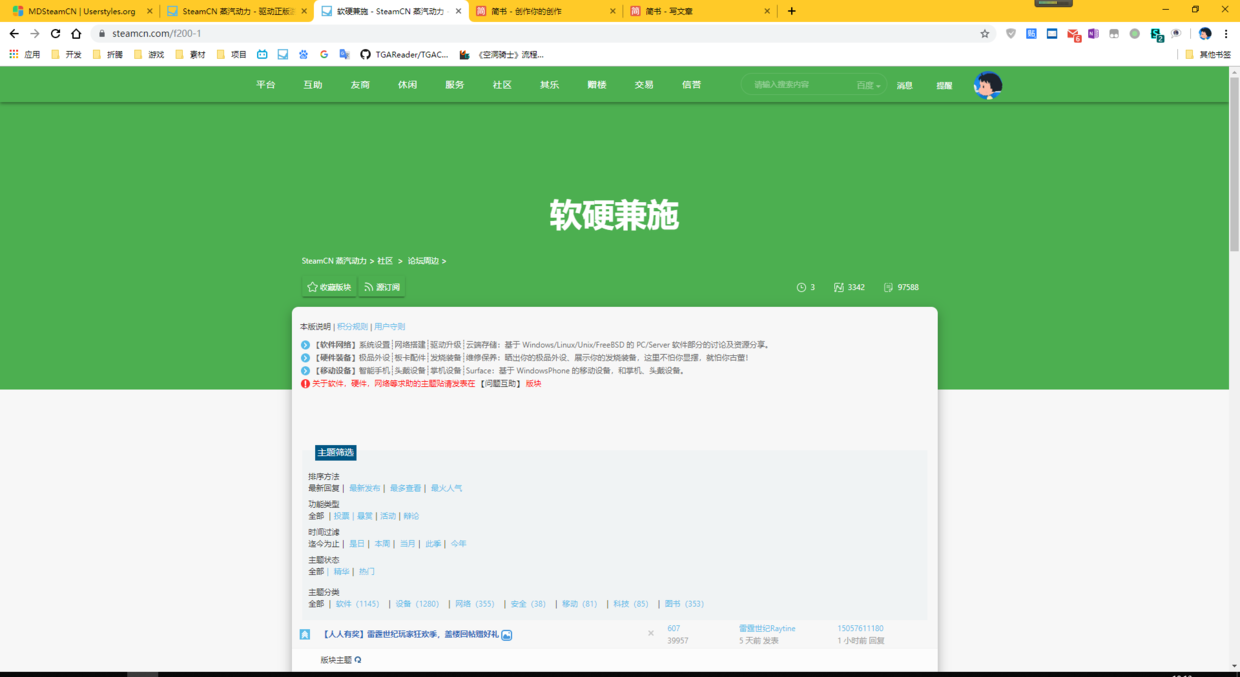Click the 提醒 (notifications) icon in header
This screenshot has width=1240, height=677.
point(943,85)
